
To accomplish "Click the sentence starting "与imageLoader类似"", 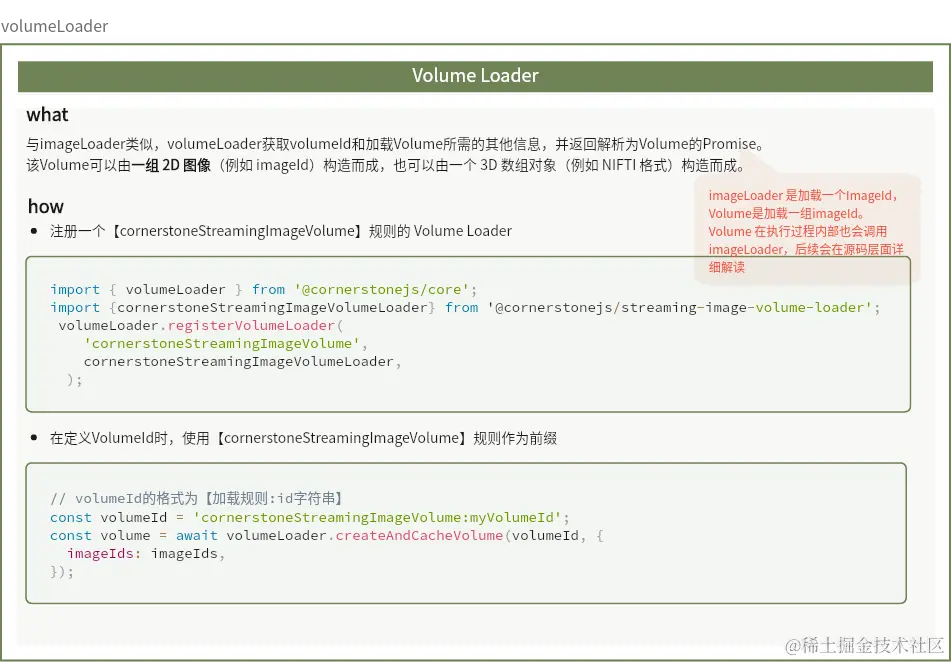I will pos(395,144).
